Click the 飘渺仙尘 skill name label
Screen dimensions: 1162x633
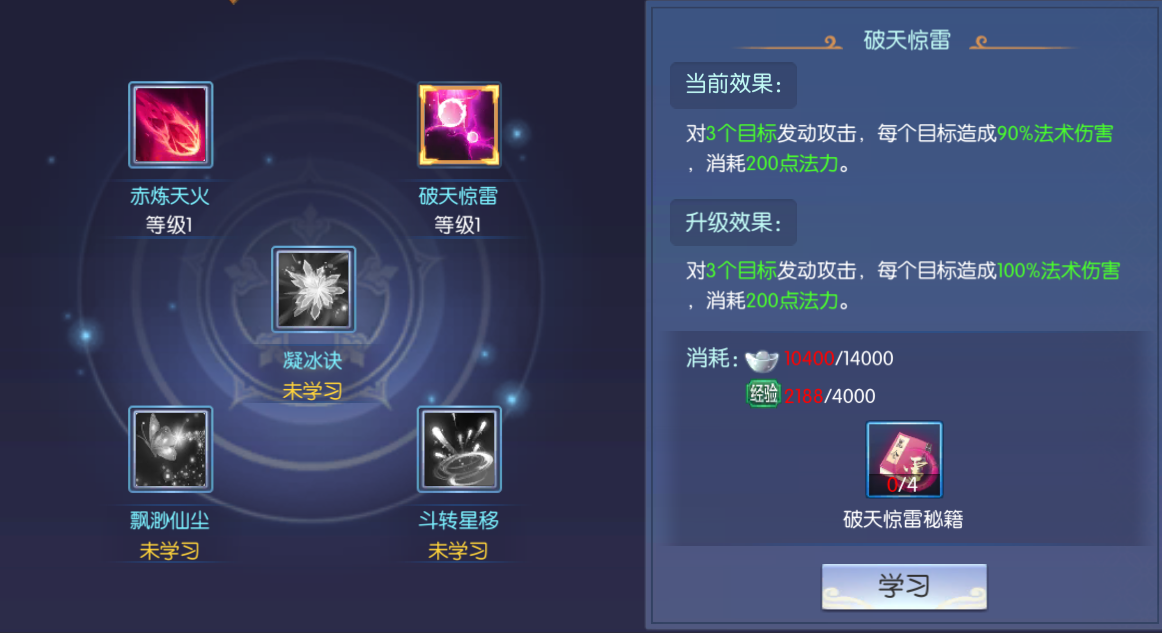[170, 520]
